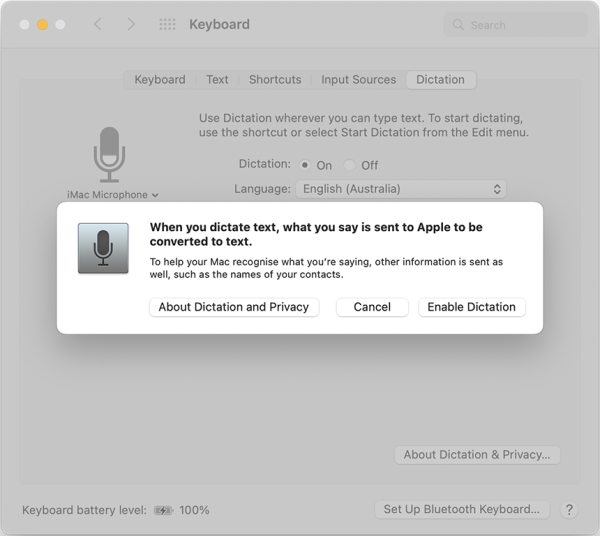This screenshot has width=600, height=536.
Task: Click the Keyboard window title
Action: (x=219, y=24)
